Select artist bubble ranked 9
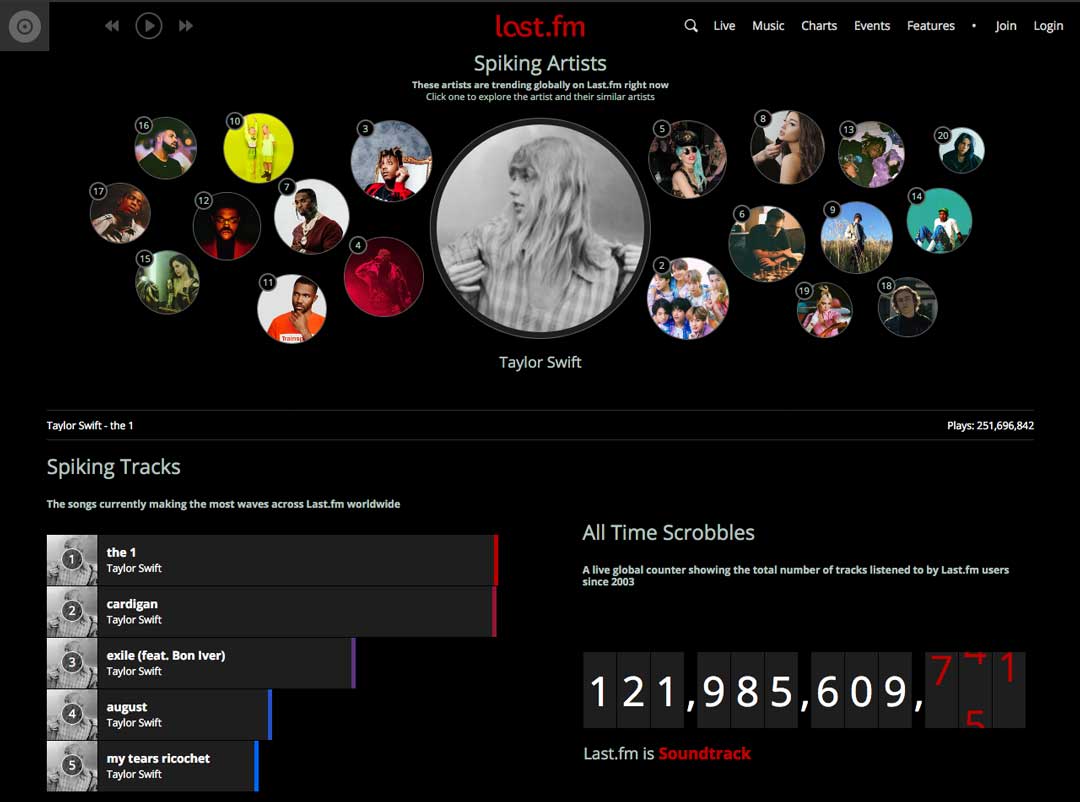1080x802 pixels. point(857,237)
